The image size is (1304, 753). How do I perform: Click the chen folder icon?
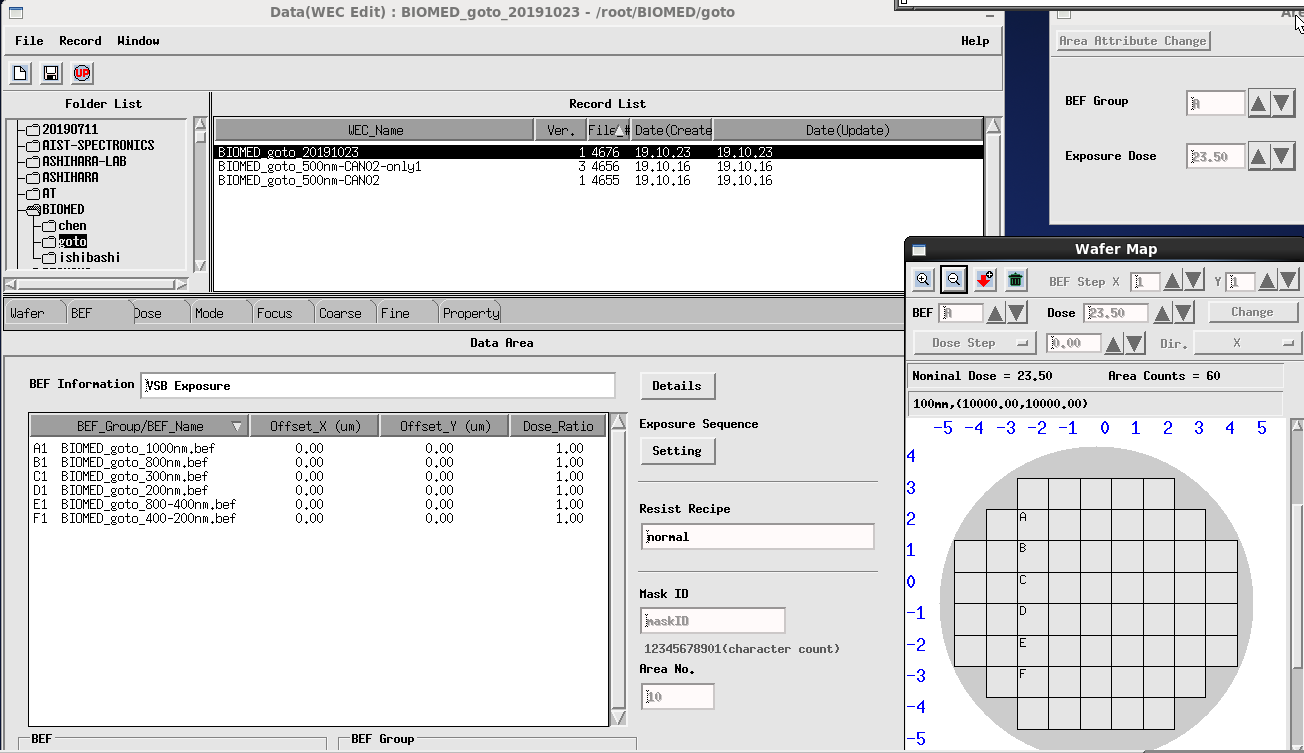pyautogui.click(x=49, y=226)
